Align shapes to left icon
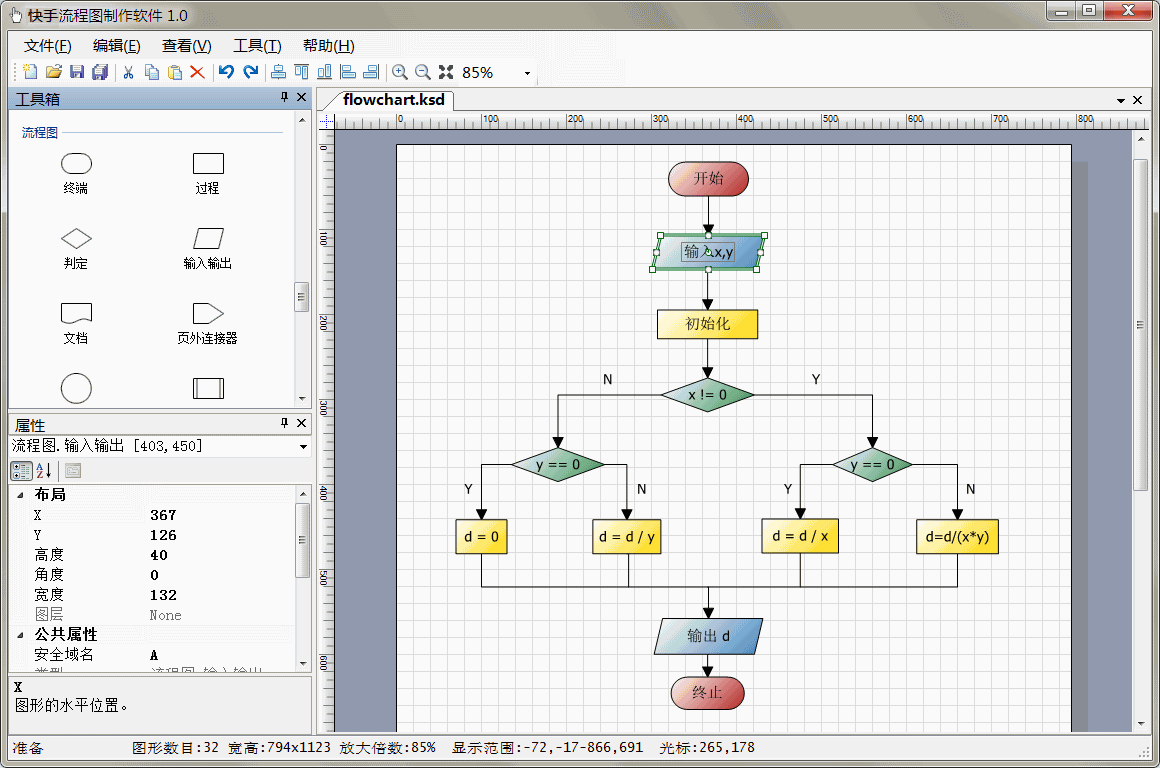Viewport: 1160px width, 768px height. pyautogui.click(x=348, y=72)
